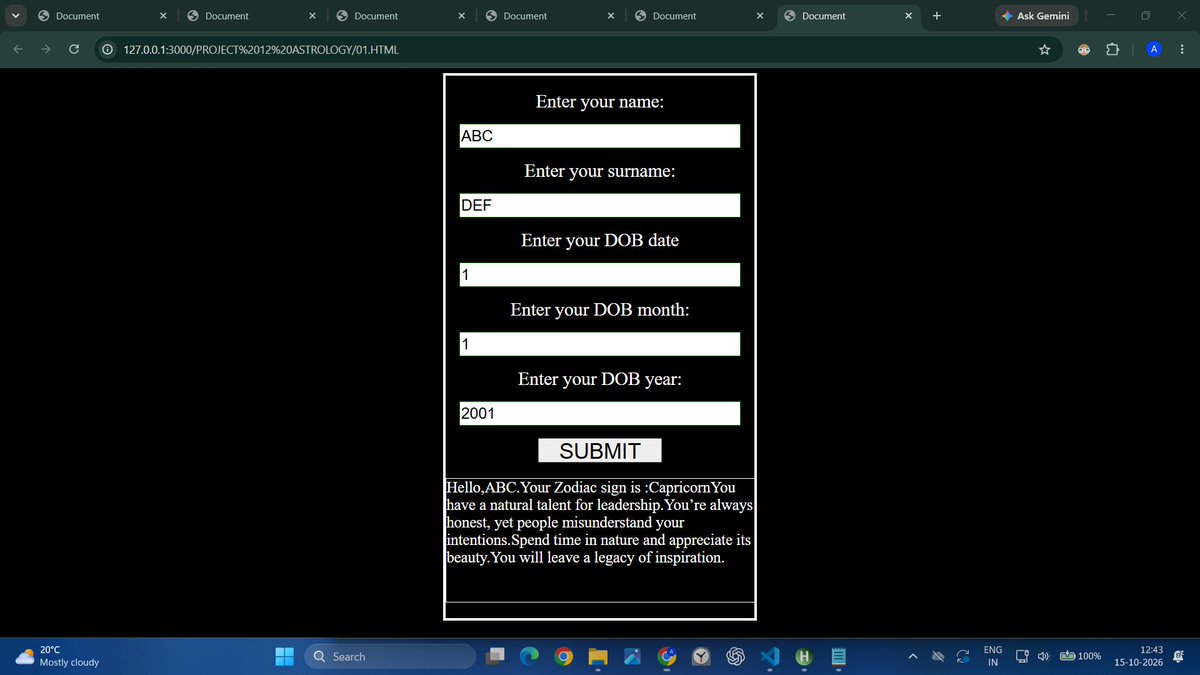This screenshot has width=1200, height=675.
Task: Open ChatGPT from the taskbar
Action: click(x=736, y=656)
